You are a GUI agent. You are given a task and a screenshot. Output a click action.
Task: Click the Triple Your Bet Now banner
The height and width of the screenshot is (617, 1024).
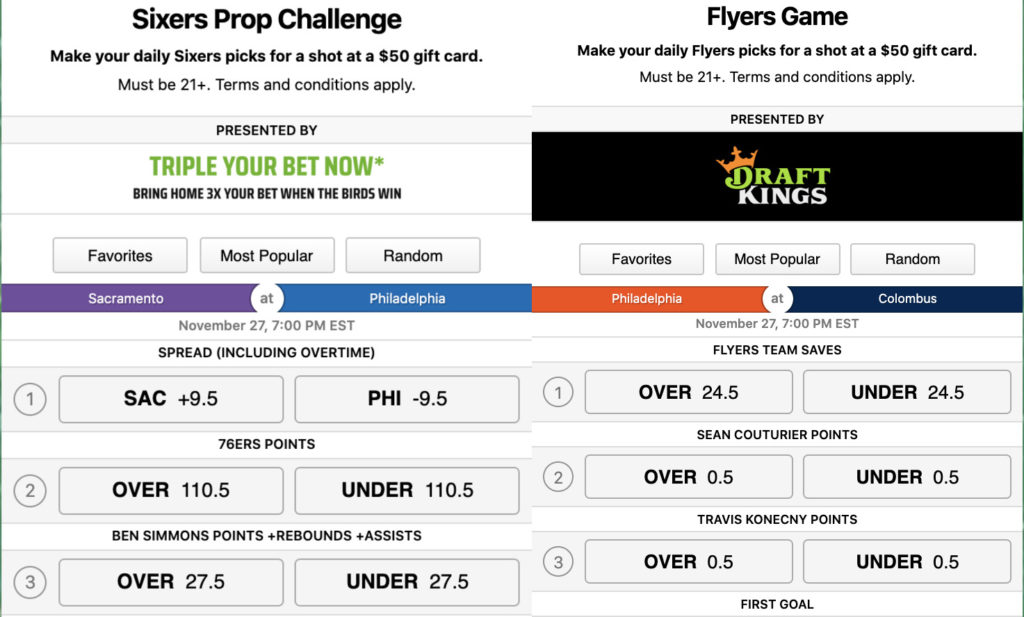click(x=266, y=177)
